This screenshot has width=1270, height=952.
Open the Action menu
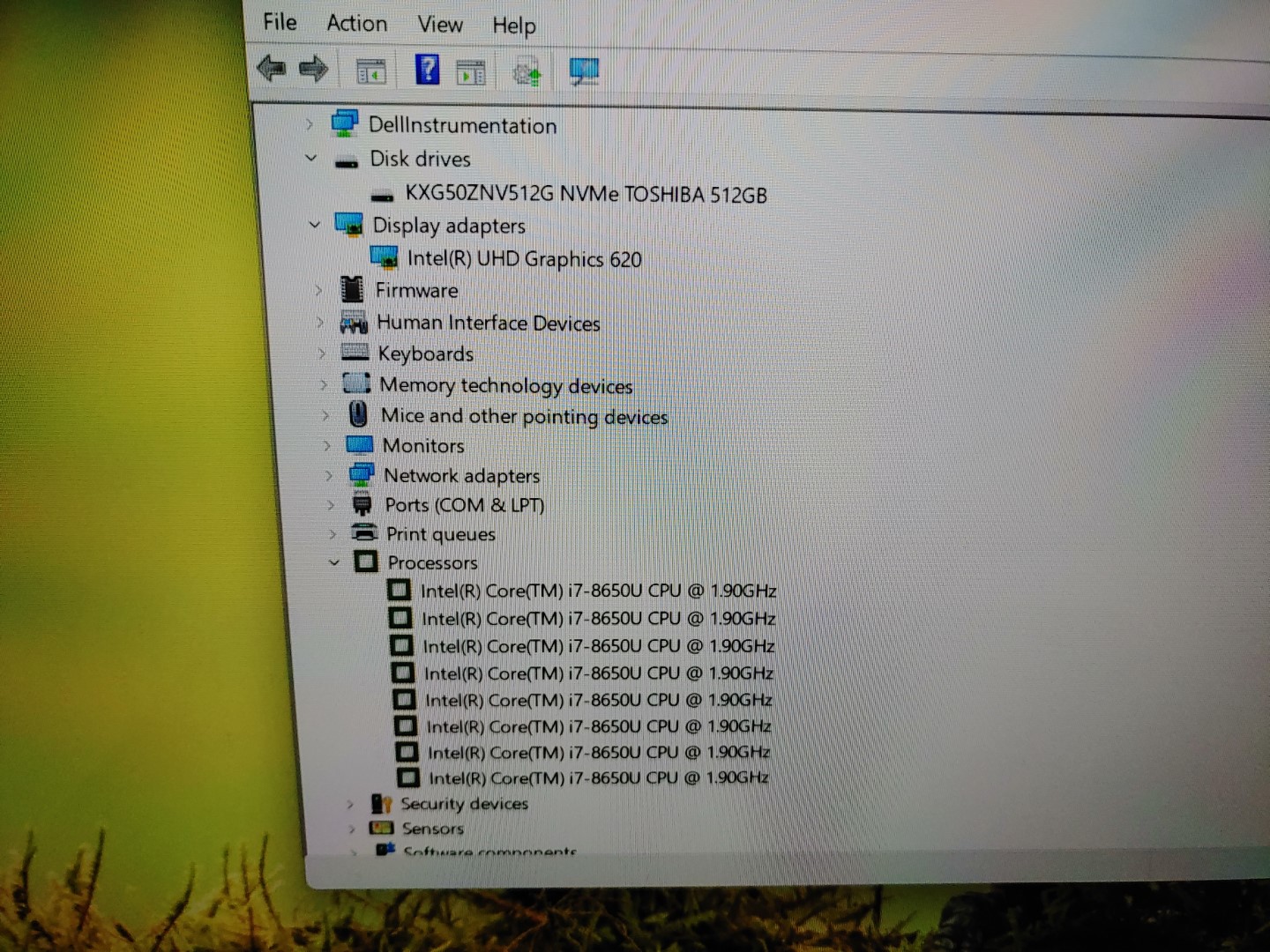pyautogui.click(x=356, y=23)
